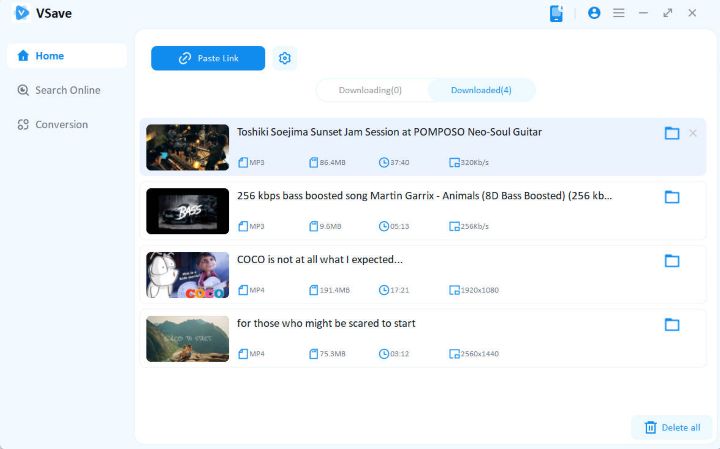
Task: Open folder for Toshiki Soejima download
Action: [672, 133]
